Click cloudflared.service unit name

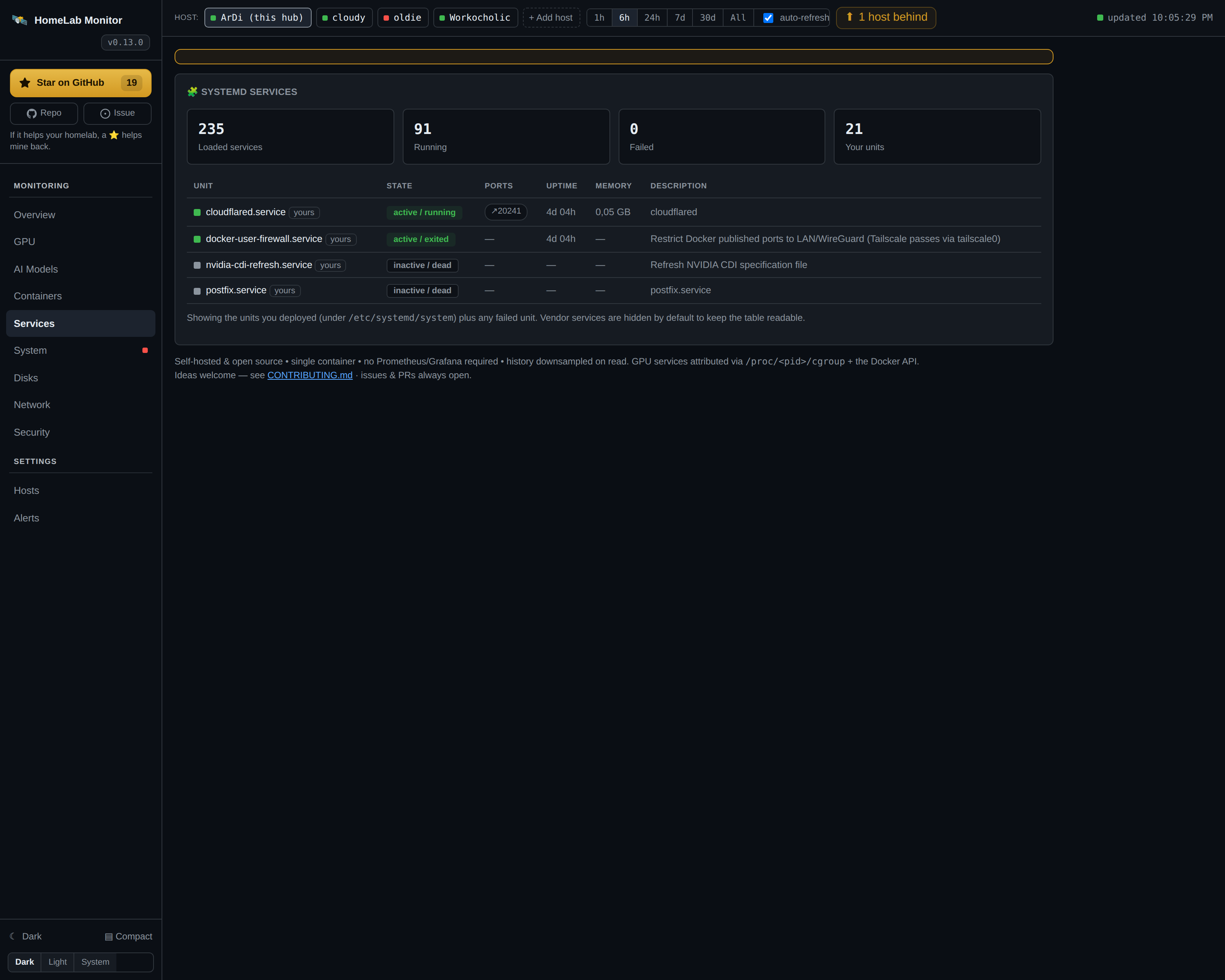[x=245, y=212]
